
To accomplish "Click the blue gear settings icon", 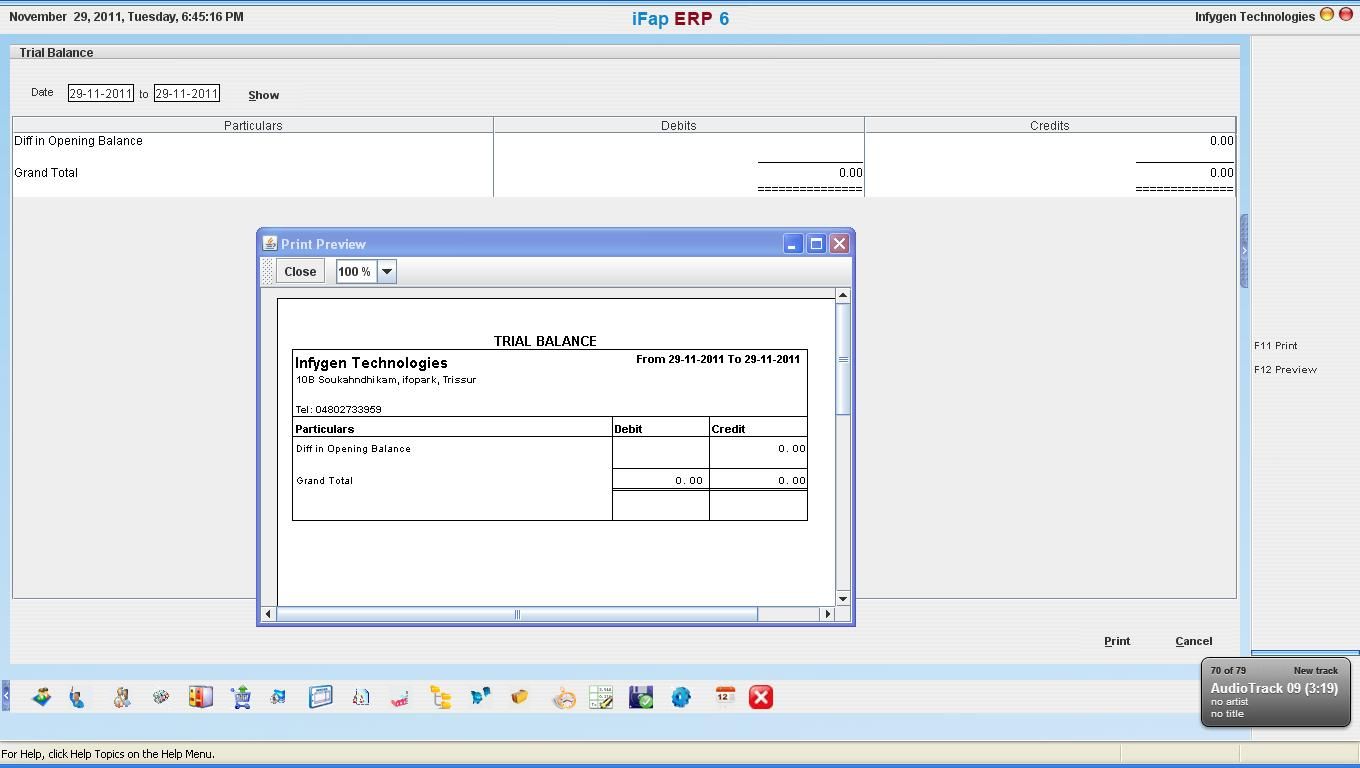I will 681,697.
